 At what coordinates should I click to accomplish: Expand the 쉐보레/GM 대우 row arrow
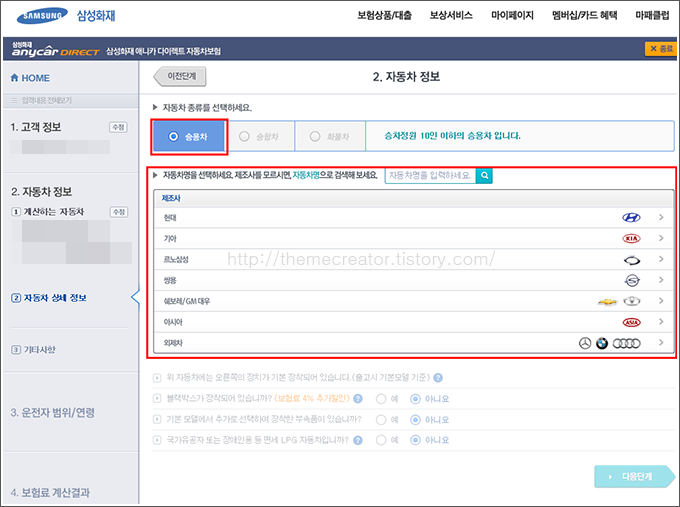click(x=661, y=301)
